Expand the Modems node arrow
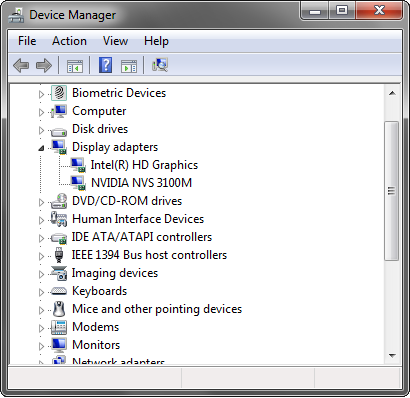Viewport: 410px width, 398px height. [x=41, y=328]
